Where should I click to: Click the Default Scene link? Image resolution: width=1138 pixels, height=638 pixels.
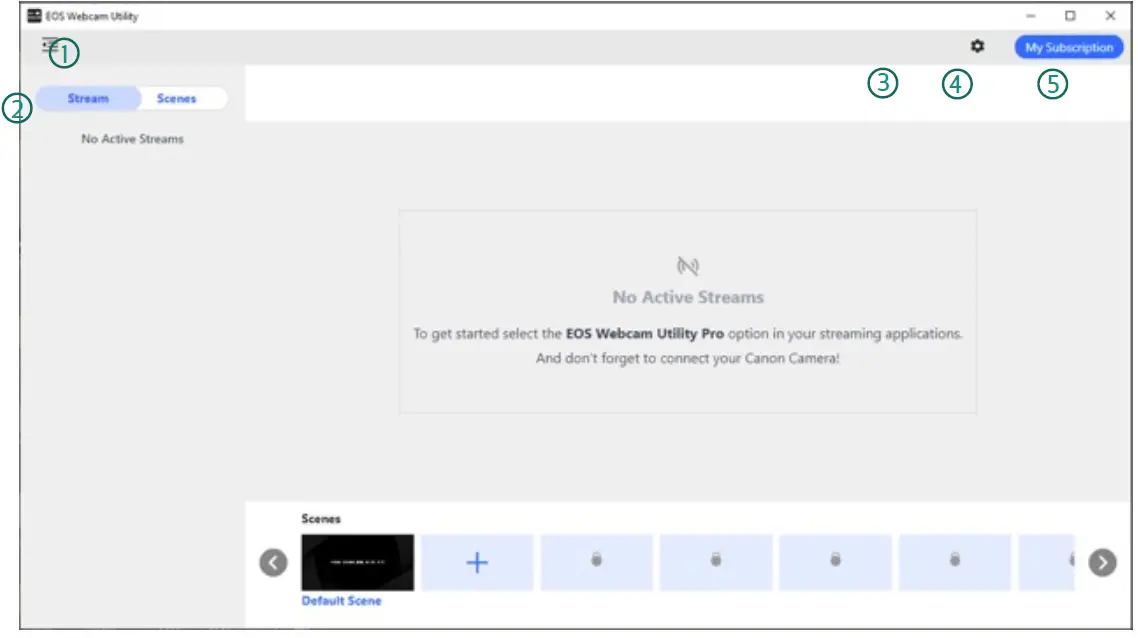click(x=339, y=600)
